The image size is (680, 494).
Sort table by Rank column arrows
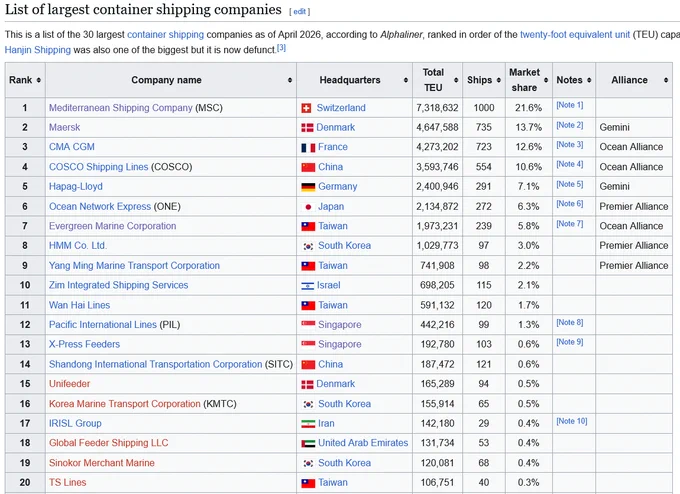coord(39,80)
